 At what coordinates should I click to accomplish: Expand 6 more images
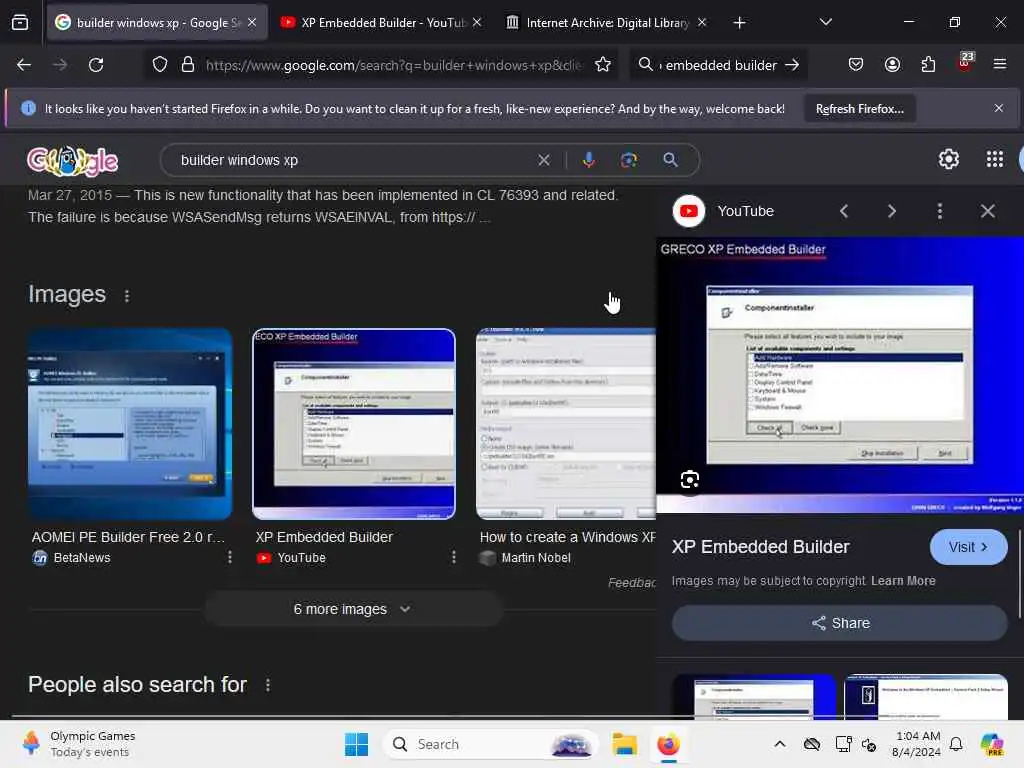pos(353,609)
